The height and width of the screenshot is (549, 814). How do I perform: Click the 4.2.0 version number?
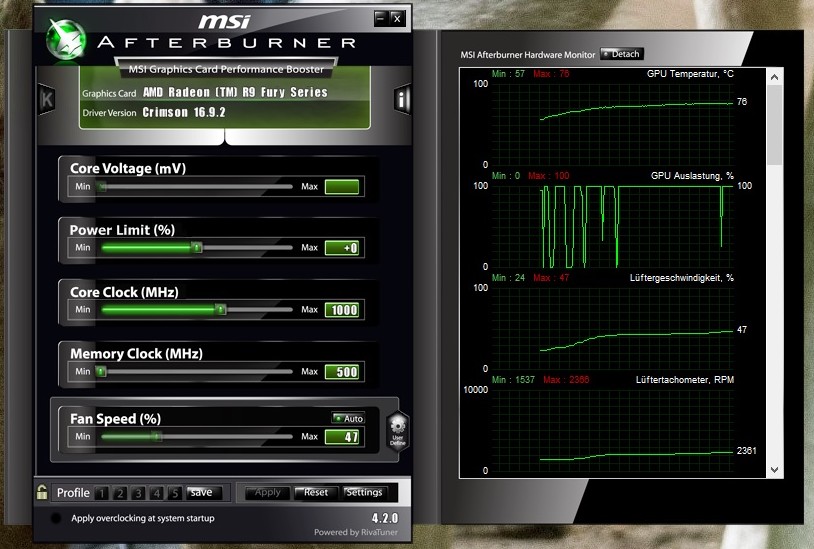tap(385, 518)
